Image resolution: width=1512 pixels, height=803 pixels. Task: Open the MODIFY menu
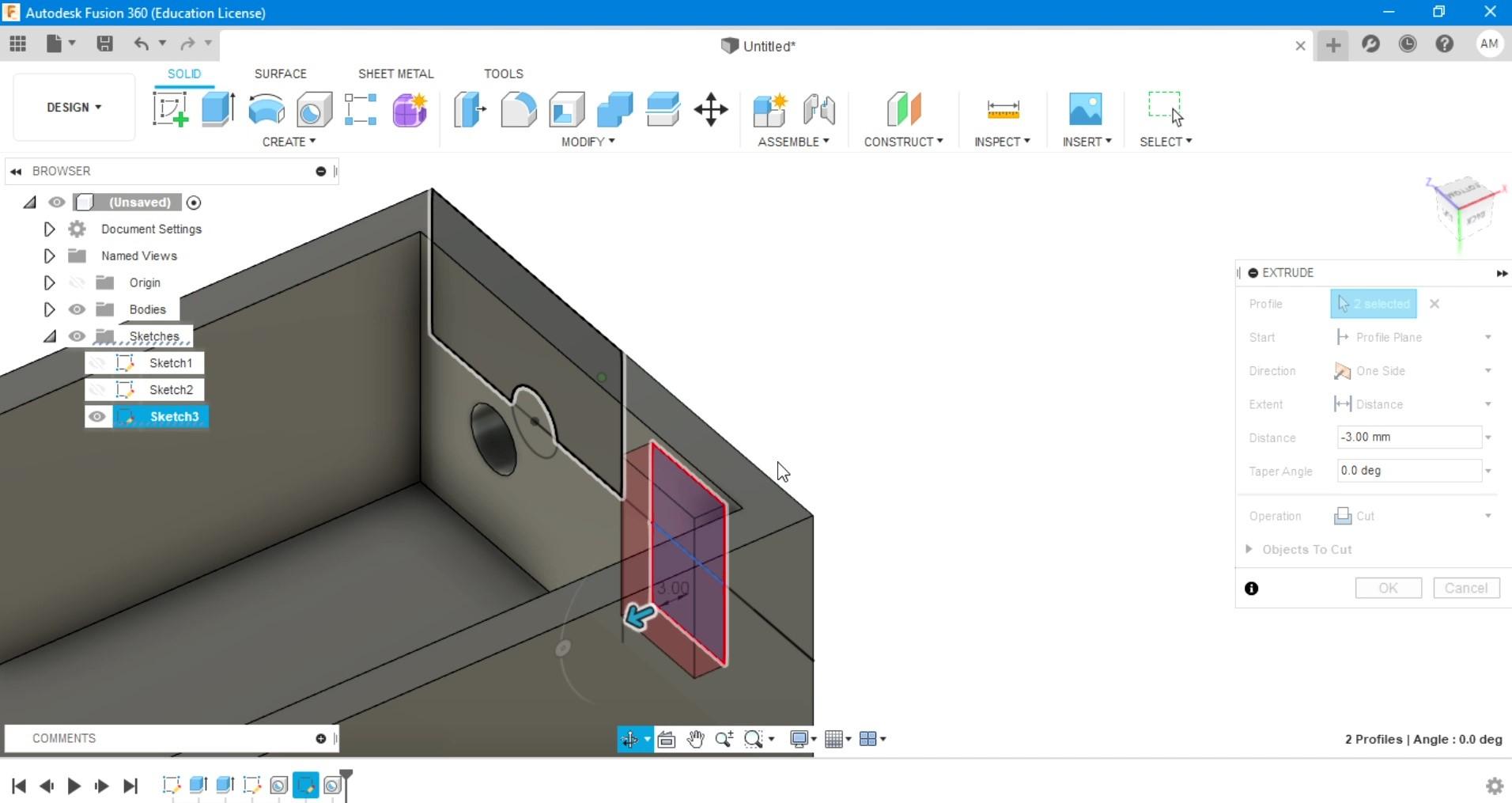pyautogui.click(x=588, y=142)
